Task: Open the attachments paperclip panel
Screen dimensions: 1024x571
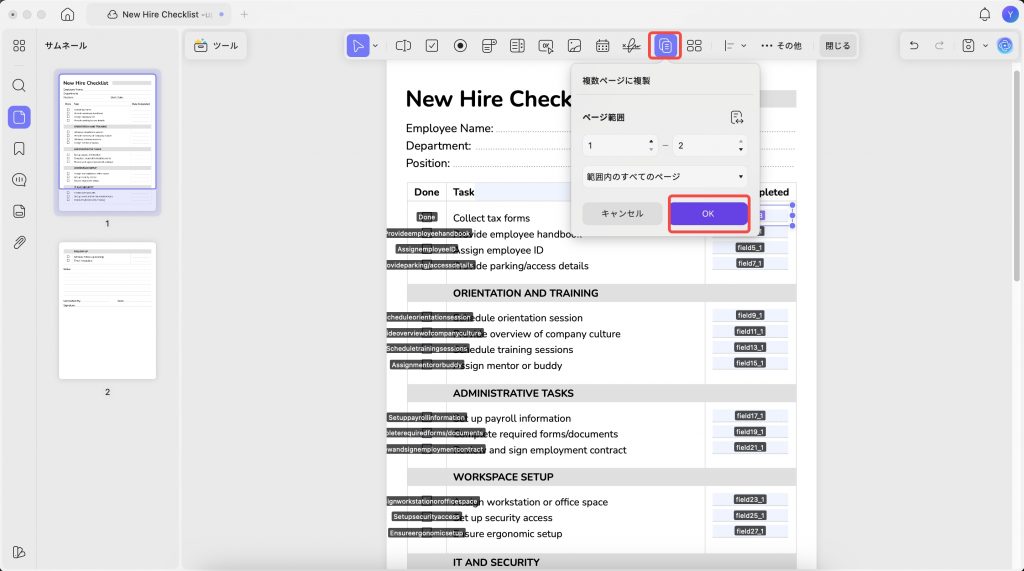Action: [x=19, y=242]
